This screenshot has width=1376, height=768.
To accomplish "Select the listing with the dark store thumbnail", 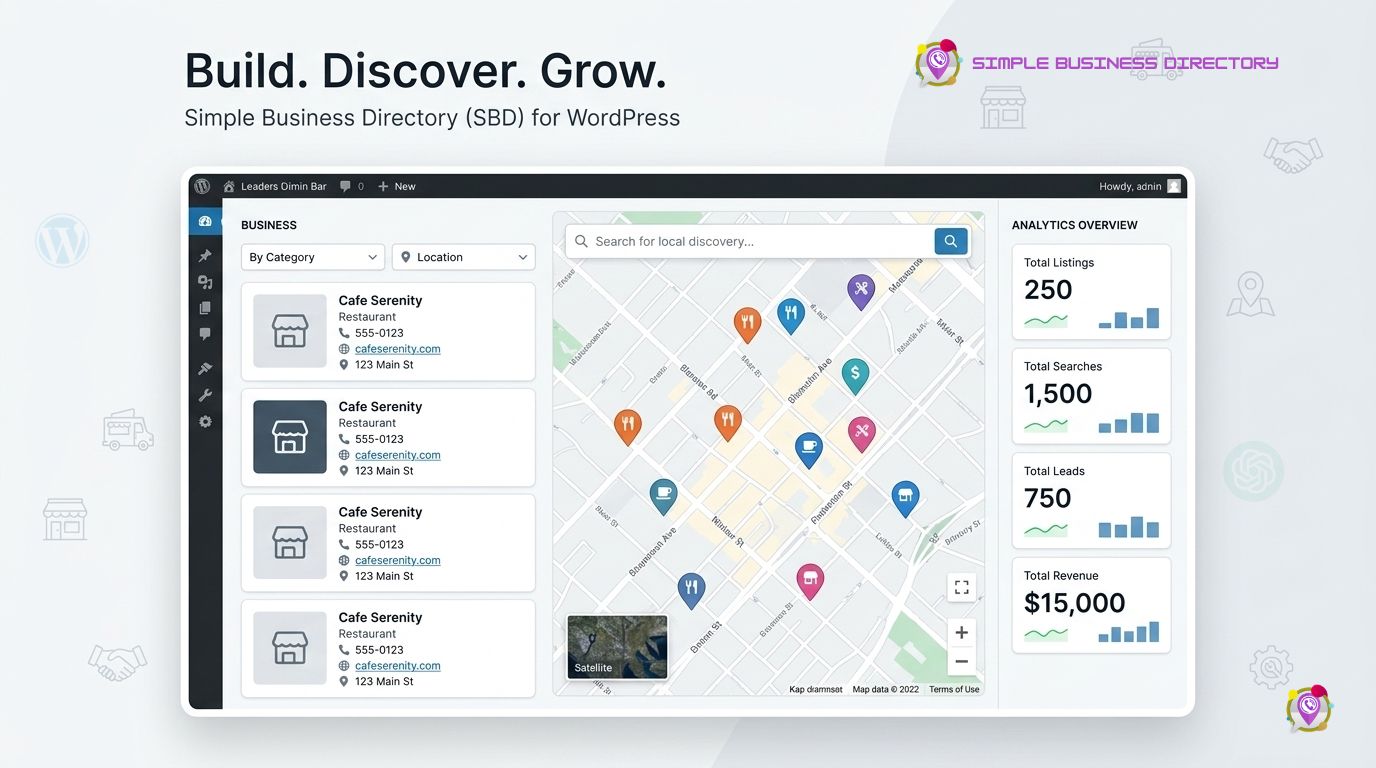I will [388, 437].
